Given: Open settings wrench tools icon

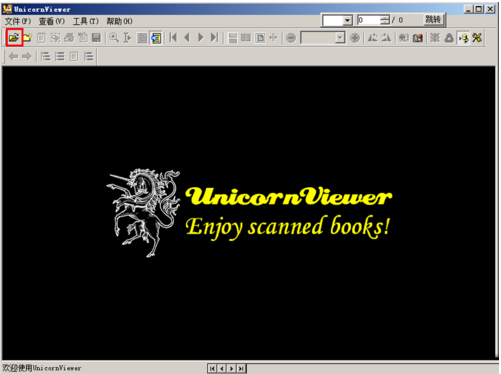Looking at the screenshot, I should coord(477,38).
